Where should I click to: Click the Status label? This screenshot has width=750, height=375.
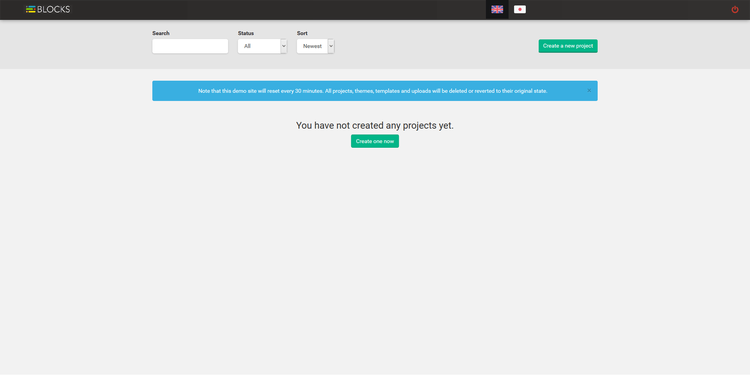tap(246, 33)
